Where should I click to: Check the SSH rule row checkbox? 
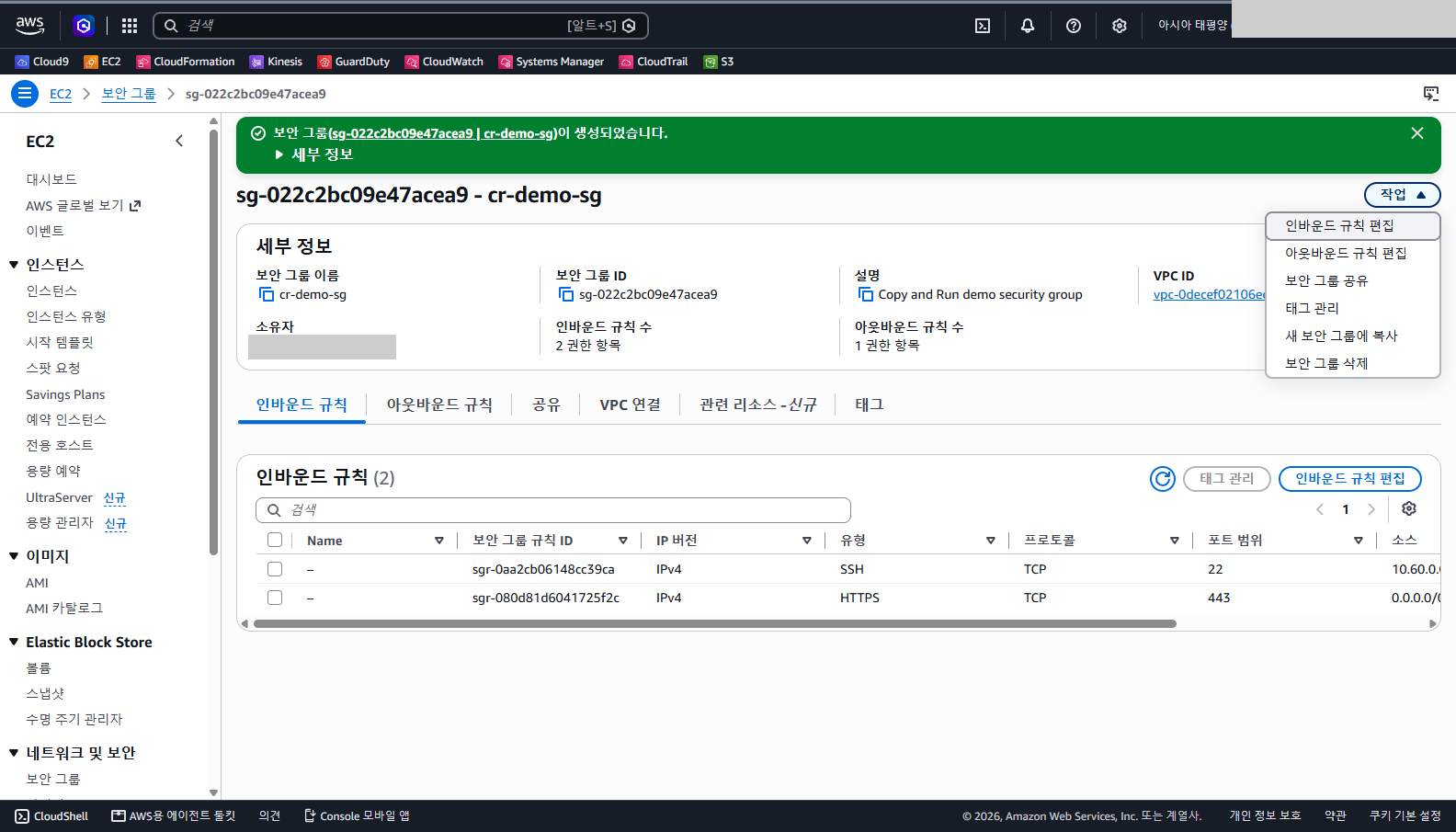[x=275, y=569]
